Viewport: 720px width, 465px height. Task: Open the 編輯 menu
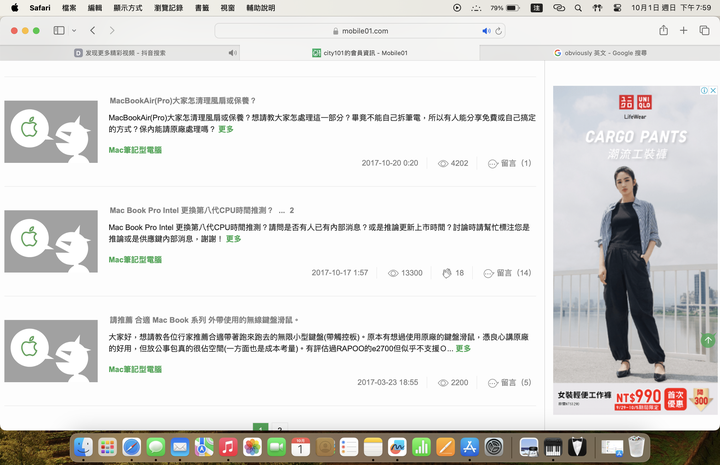click(x=95, y=8)
